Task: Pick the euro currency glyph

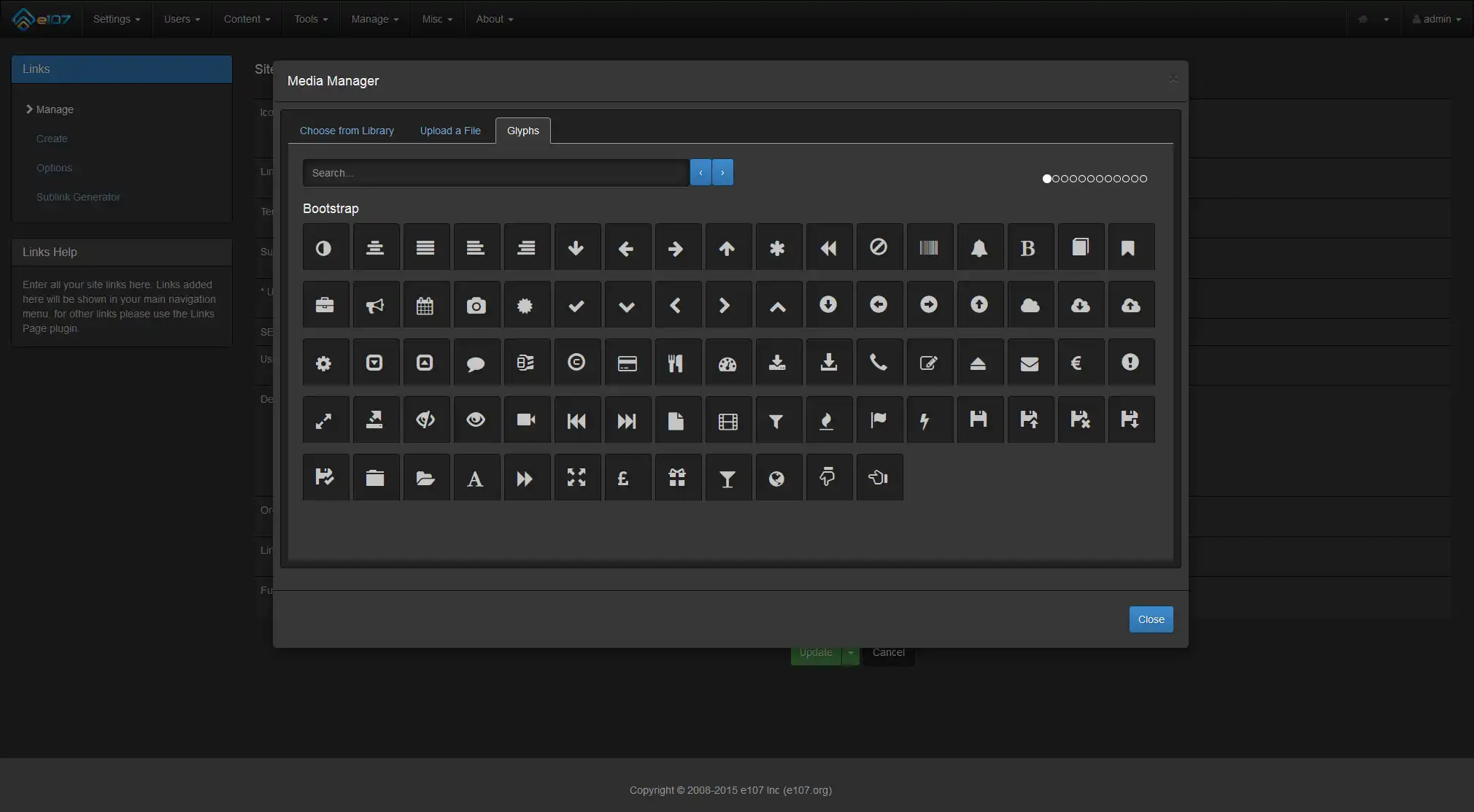Action: click(x=1077, y=363)
